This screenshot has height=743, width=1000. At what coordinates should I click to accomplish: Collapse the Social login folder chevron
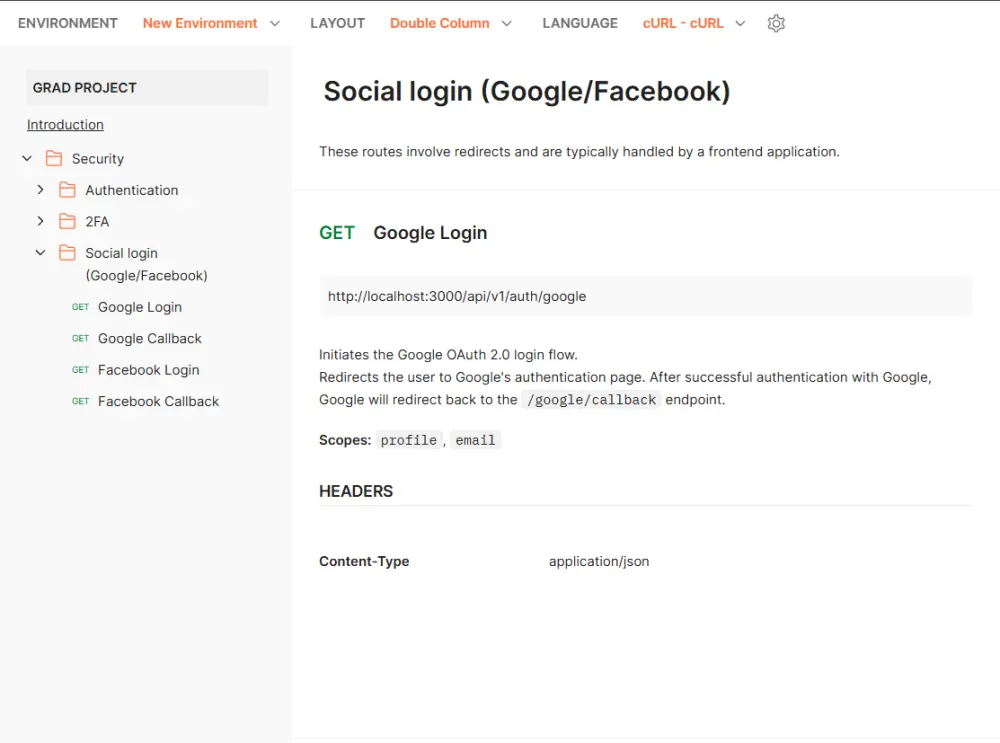point(40,253)
